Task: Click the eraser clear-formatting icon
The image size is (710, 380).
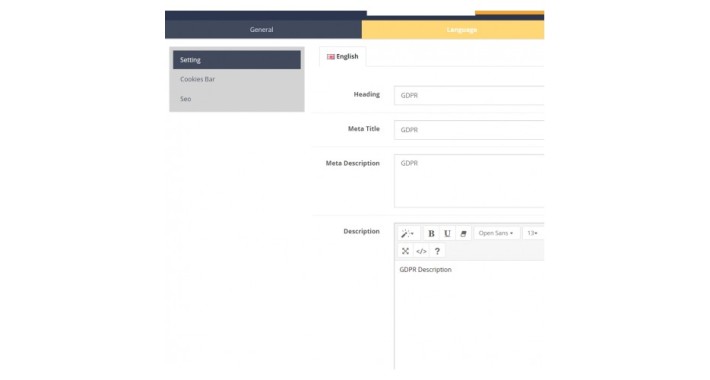Action: click(463, 233)
